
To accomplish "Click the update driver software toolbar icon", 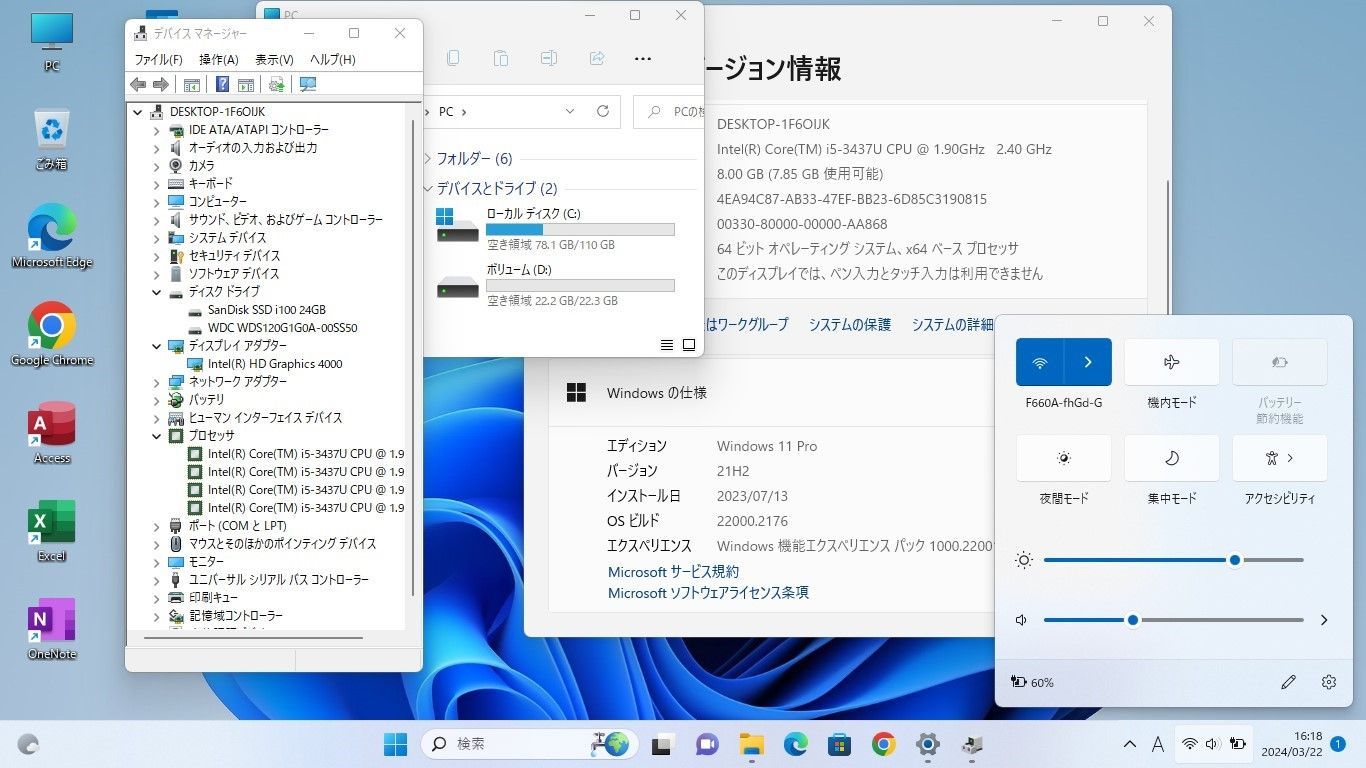I will click(277, 85).
